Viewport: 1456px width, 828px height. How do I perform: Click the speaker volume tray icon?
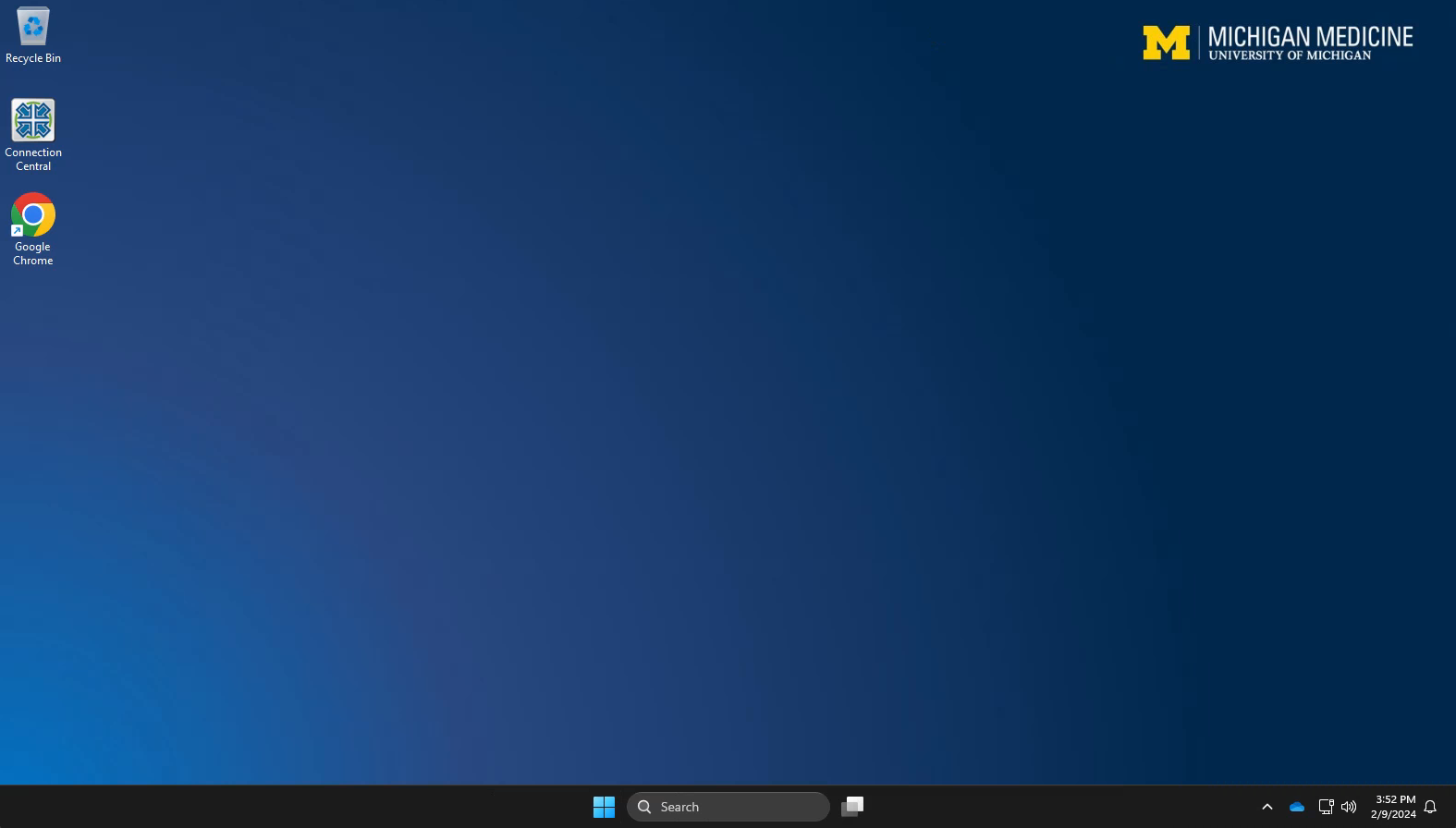click(1349, 807)
